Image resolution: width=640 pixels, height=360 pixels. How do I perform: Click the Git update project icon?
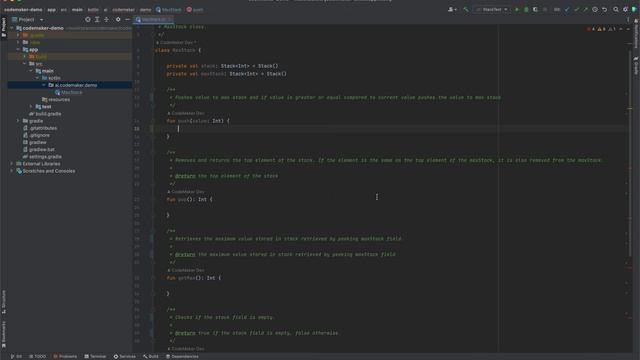(x=567, y=9)
